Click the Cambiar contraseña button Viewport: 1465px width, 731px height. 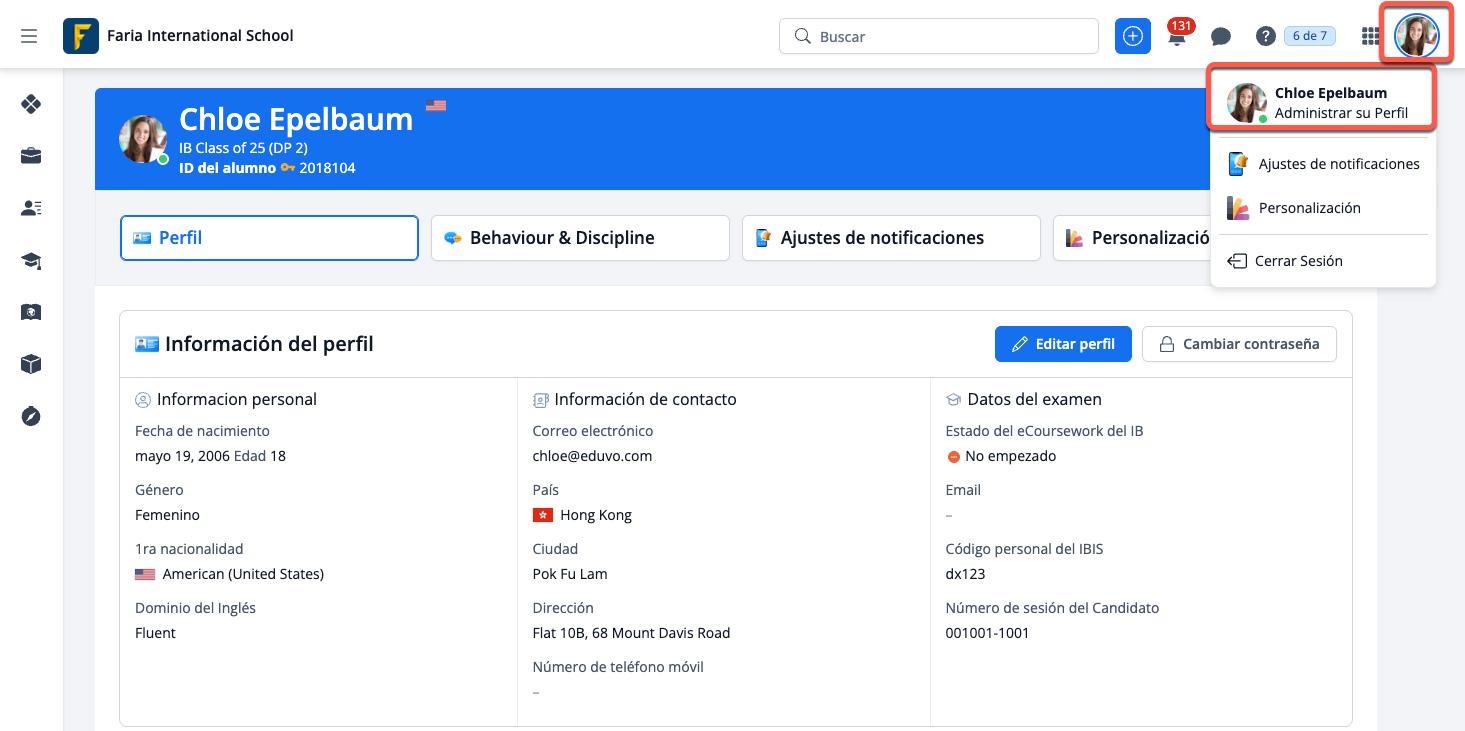point(1239,344)
